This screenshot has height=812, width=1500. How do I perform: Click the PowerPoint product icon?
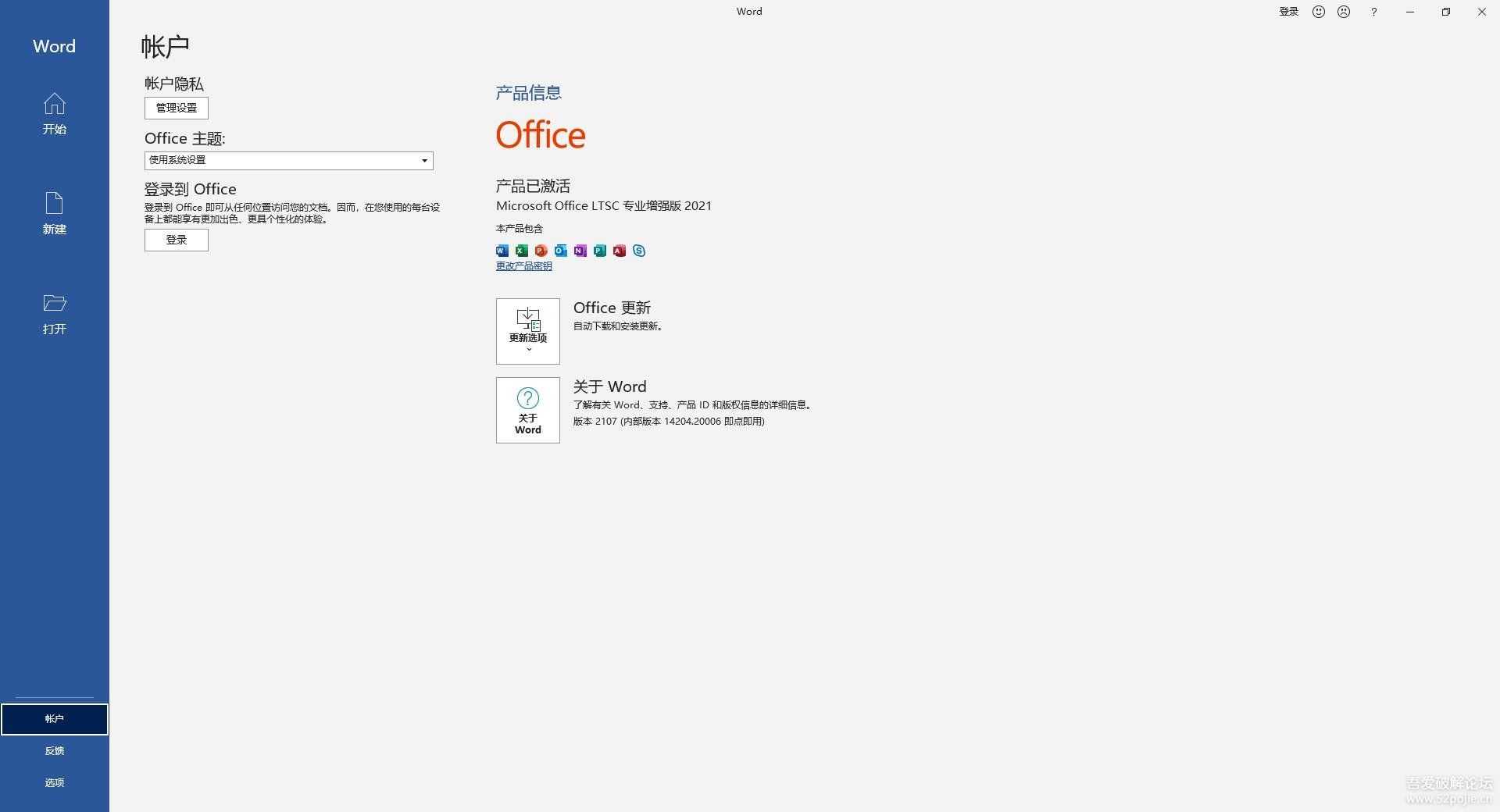tap(541, 251)
